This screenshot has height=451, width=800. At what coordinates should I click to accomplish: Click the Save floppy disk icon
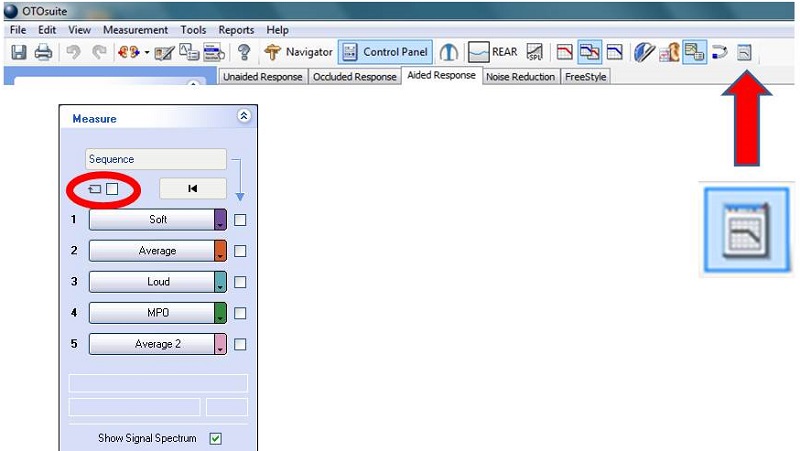[19, 52]
